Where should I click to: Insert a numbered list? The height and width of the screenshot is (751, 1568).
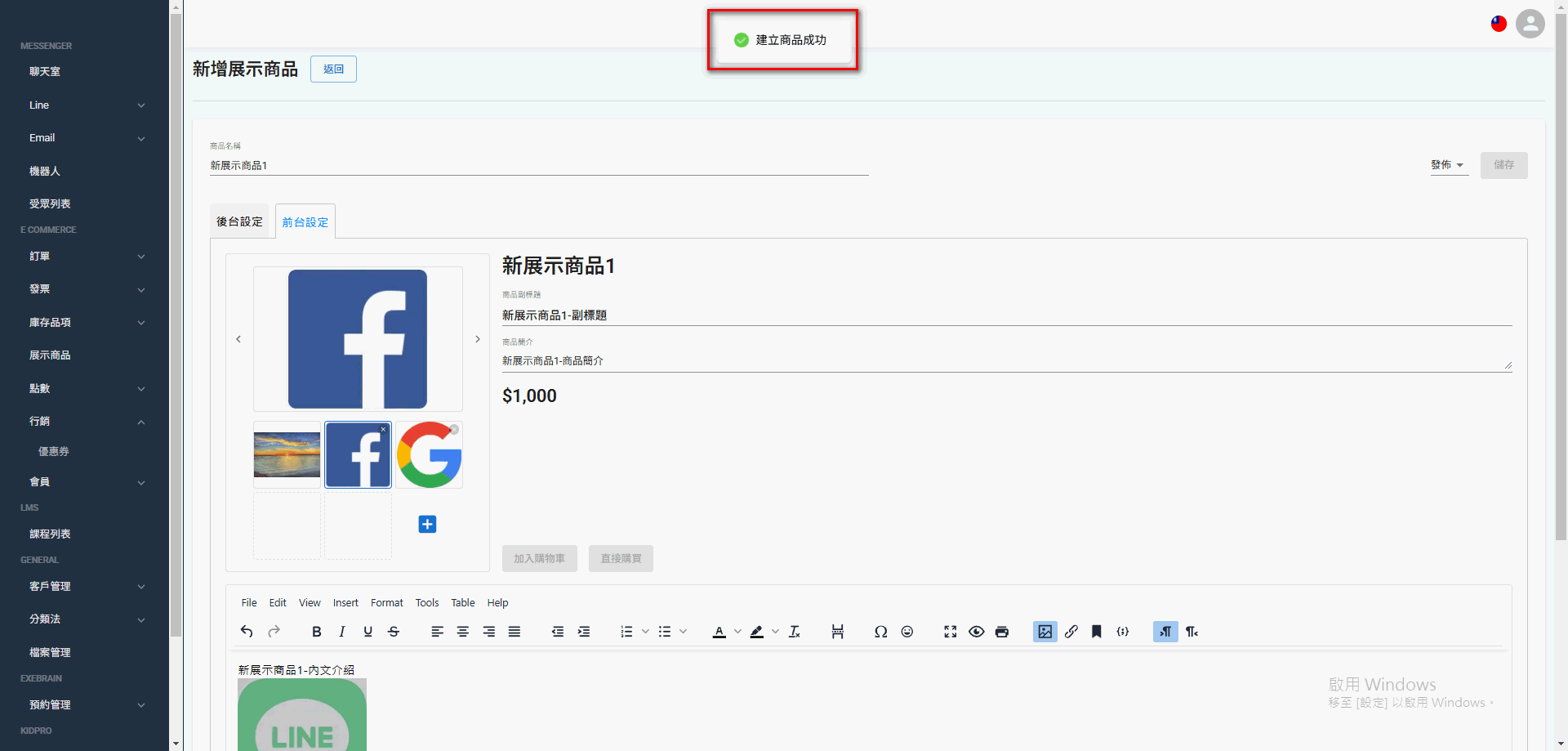coord(626,632)
